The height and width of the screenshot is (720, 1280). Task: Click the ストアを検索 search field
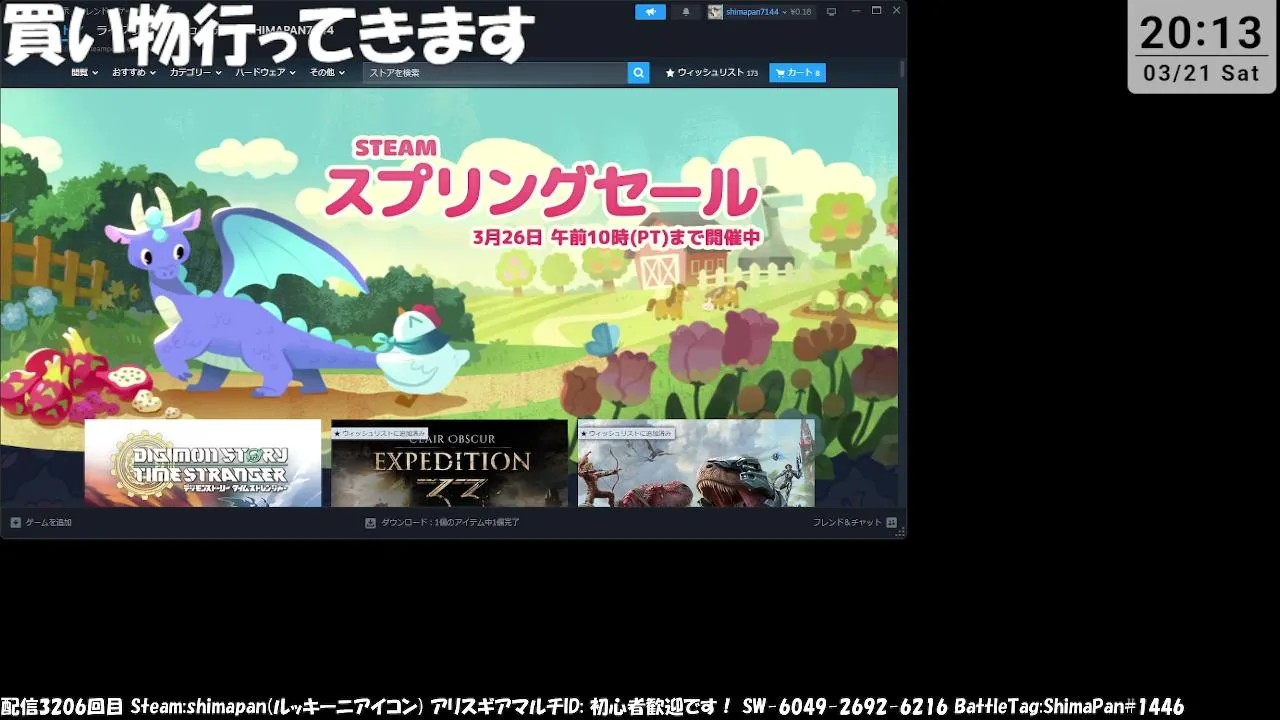[x=495, y=73]
